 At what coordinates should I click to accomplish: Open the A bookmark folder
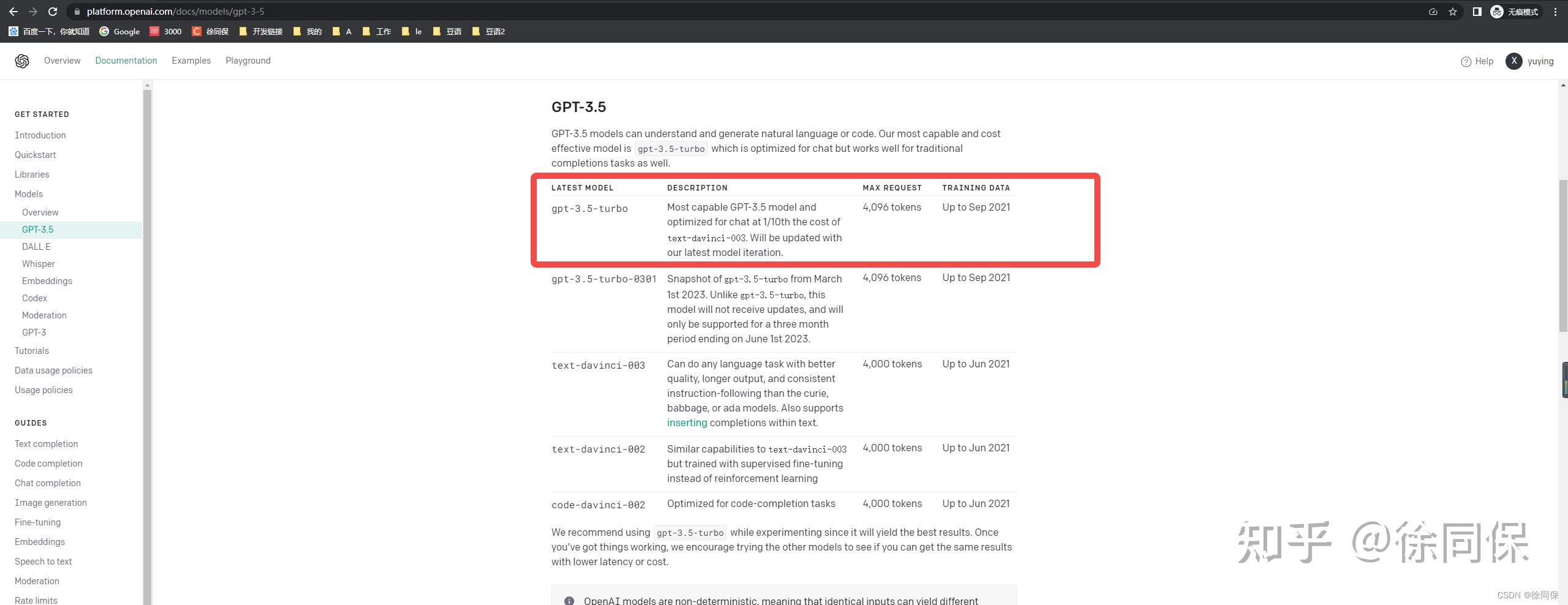coord(342,31)
